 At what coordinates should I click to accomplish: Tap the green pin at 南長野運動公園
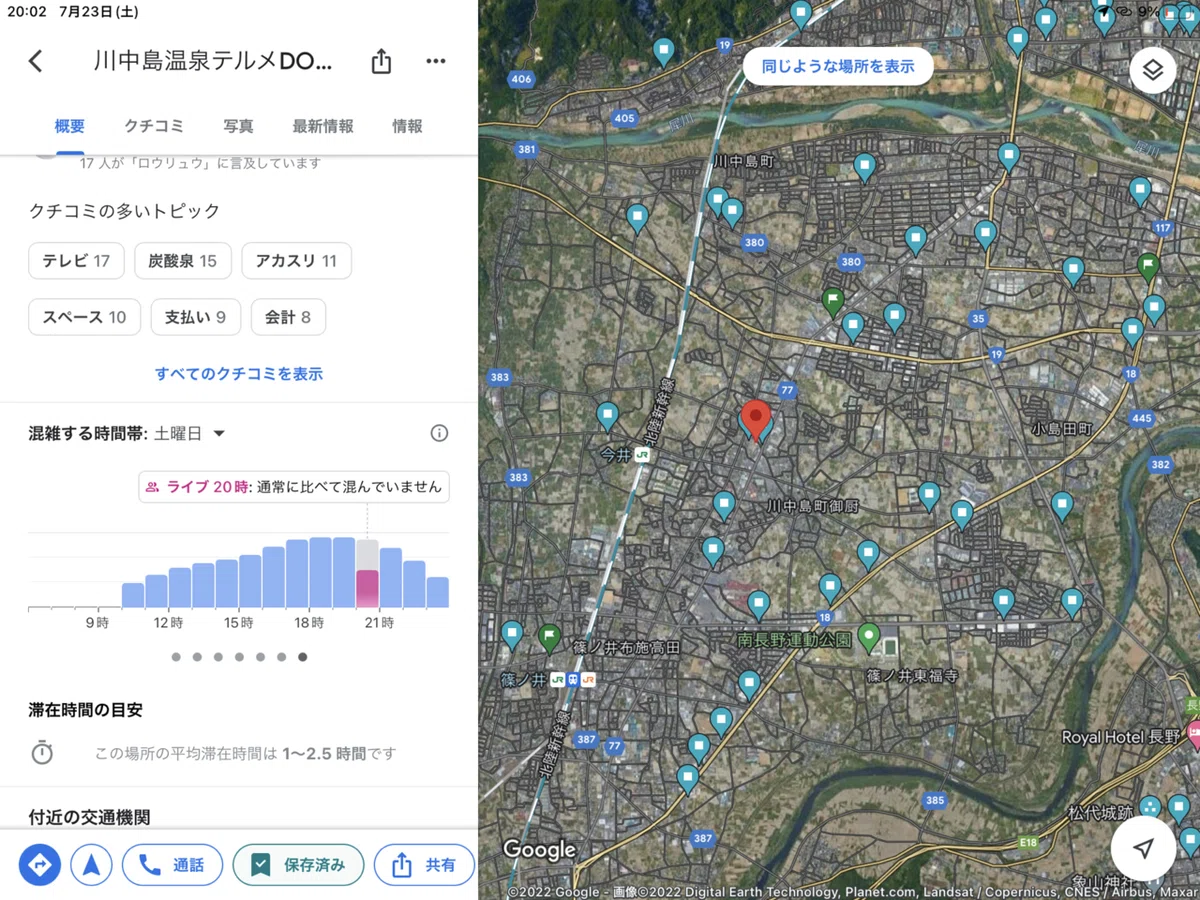[x=869, y=636]
